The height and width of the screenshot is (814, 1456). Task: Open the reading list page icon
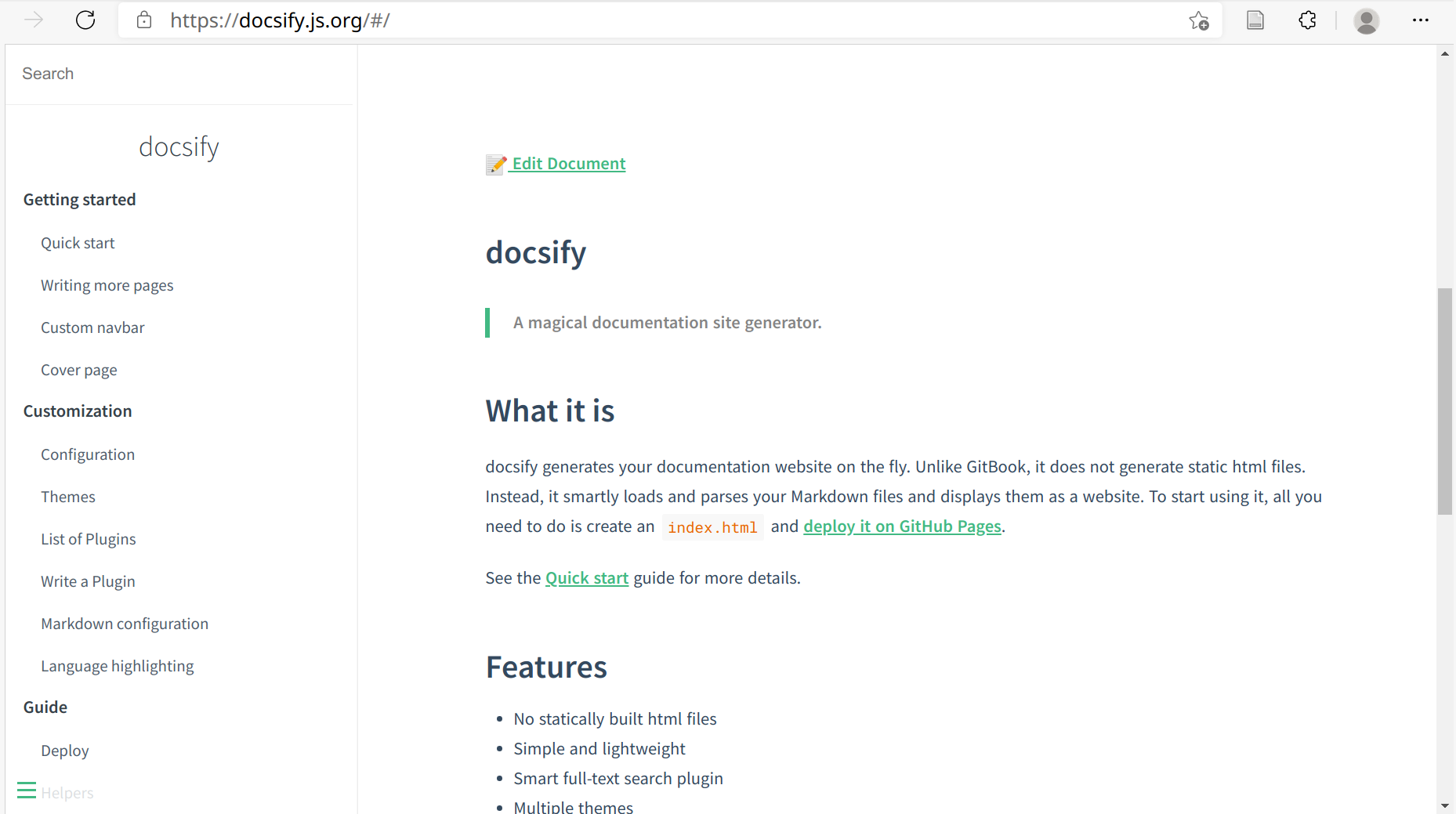(x=1255, y=20)
